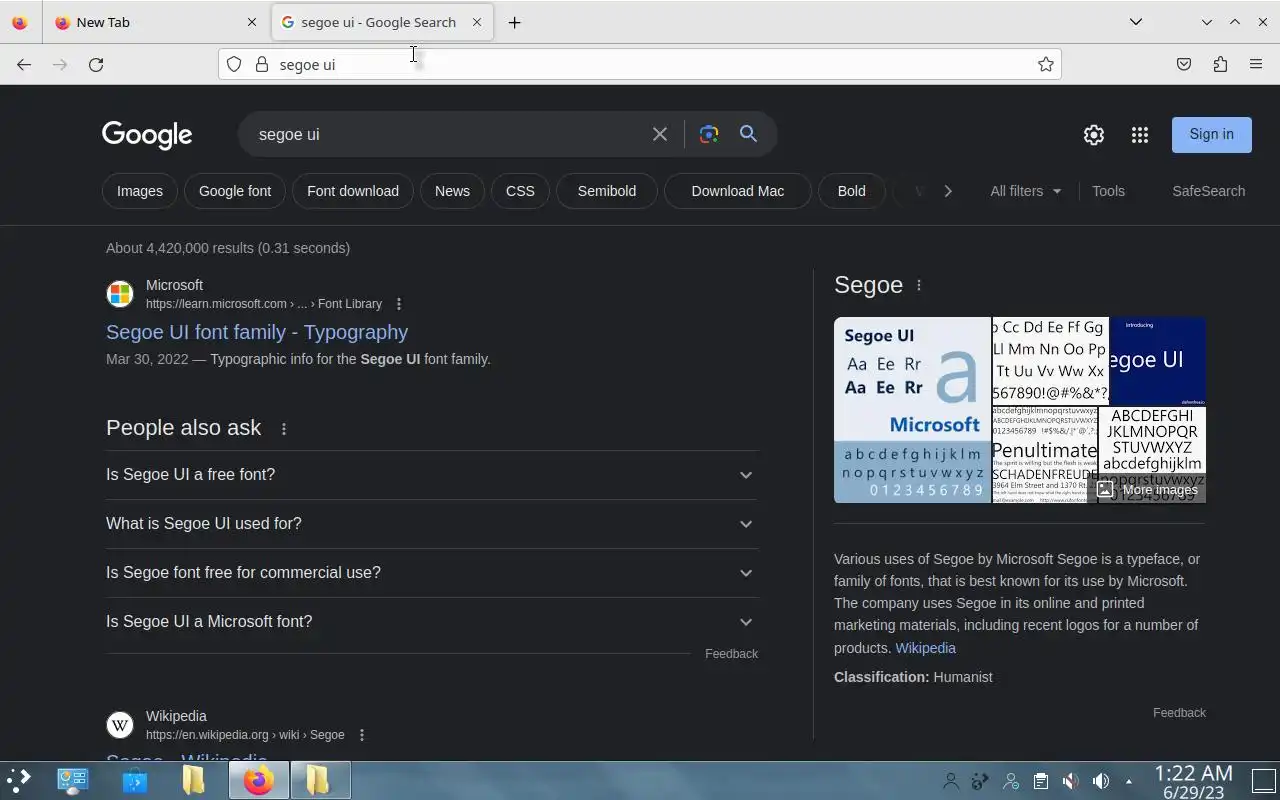The width and height of the screenshot is (1280, 800).
Task: Close the segoe ui Google Search tab
Action: [477, 22]
